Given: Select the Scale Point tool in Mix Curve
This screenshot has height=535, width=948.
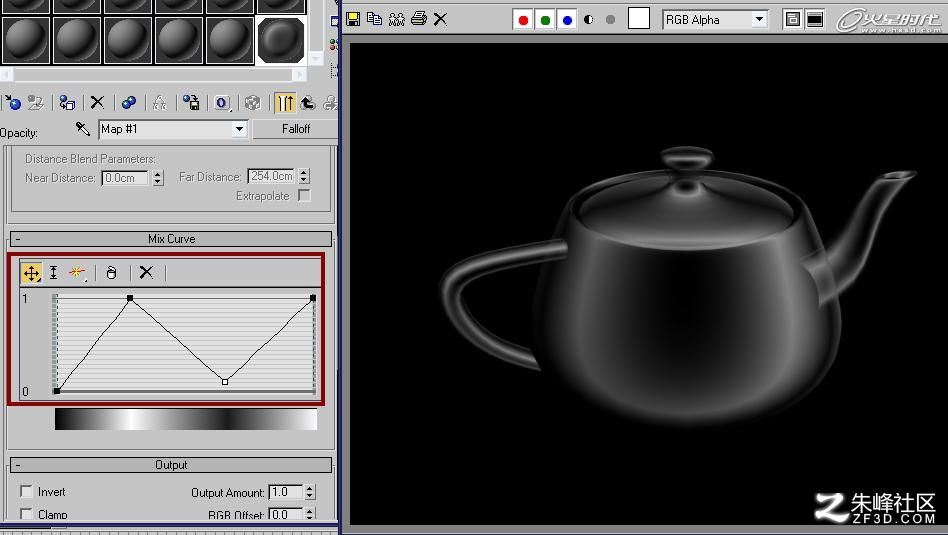Looking at the screenshot, I should click(53, 273).
